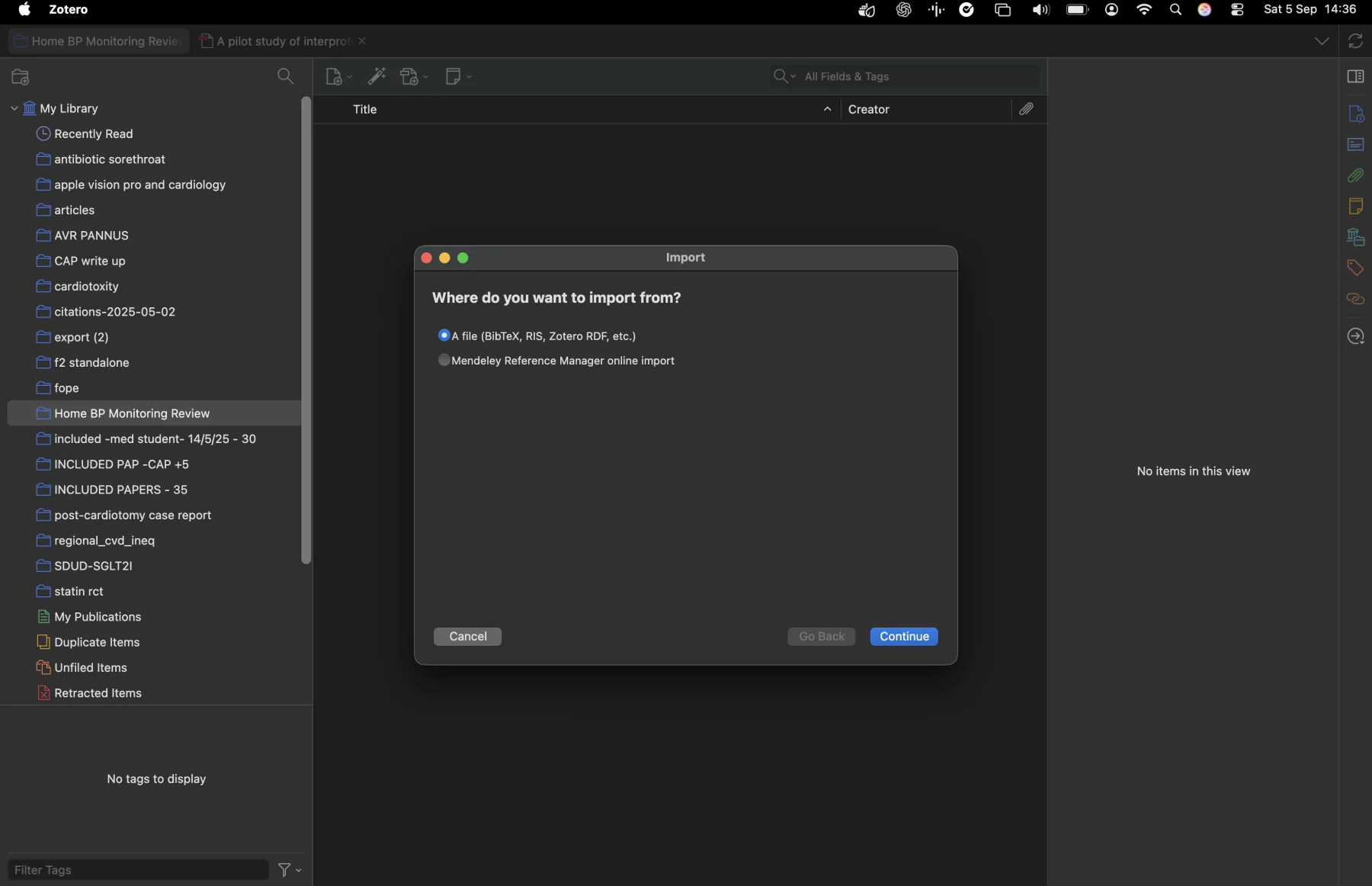Click Add Item by Identifier wand

[377, 77]
